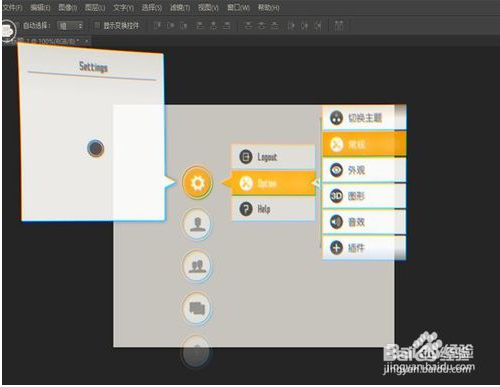The image size is (500, 387).
Task: Close the open document tab
Action: tap(87, 41)
